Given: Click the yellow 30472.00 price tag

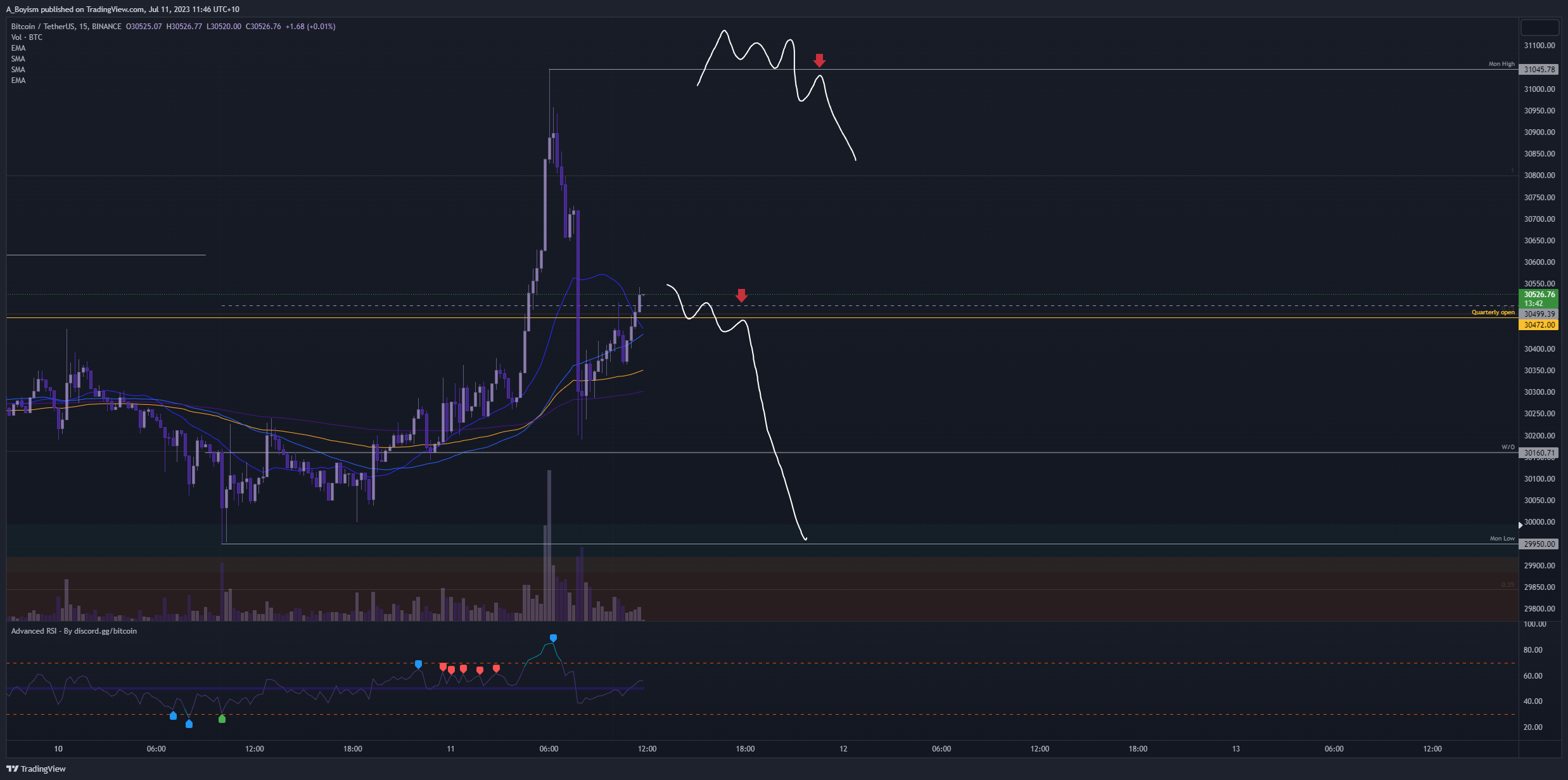Looking at the screenshot, I should pyautogui.click(x=1539, y=325).
